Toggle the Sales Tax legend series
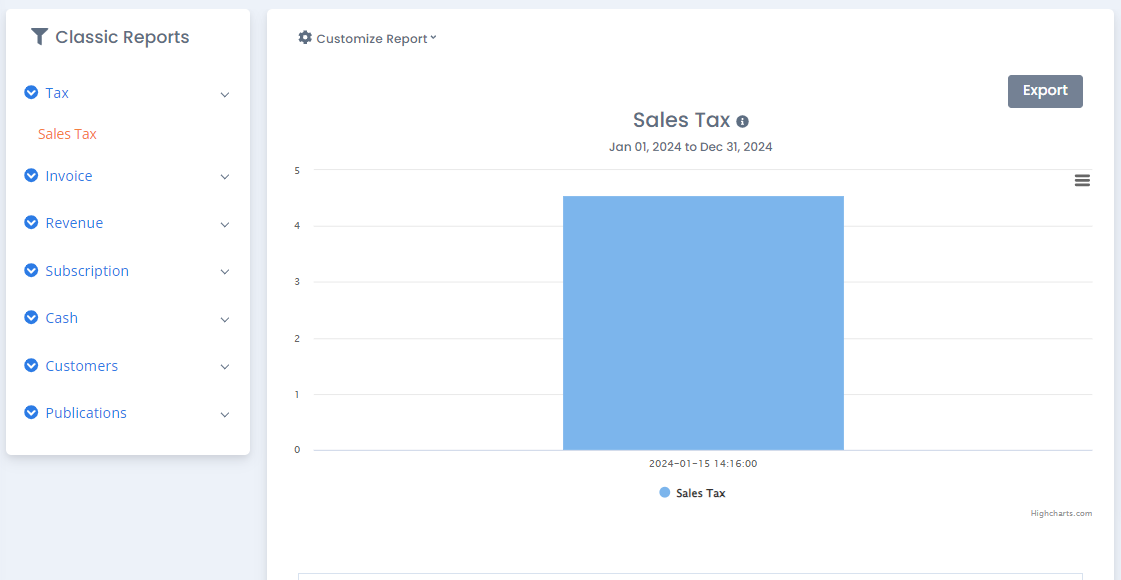This screenshot has height=580, width=1121. tap(692, 493)
